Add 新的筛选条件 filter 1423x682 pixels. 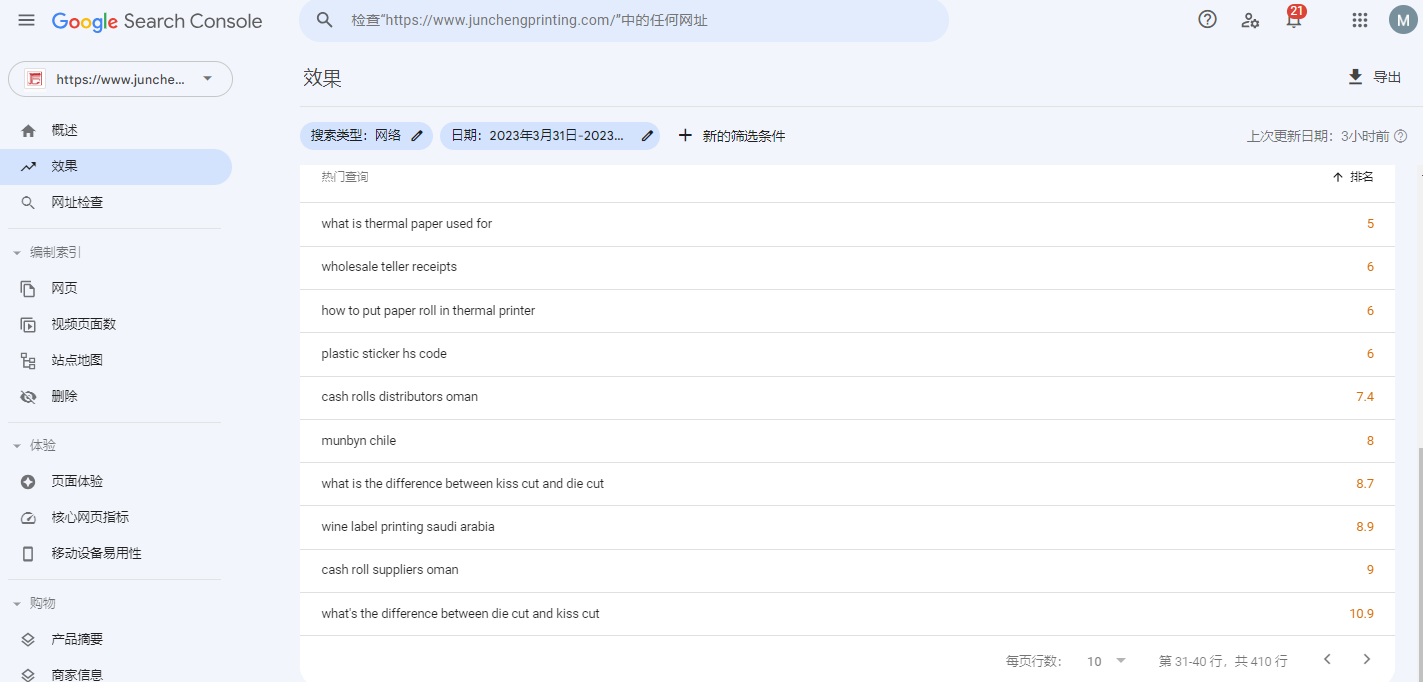point(732,136)
